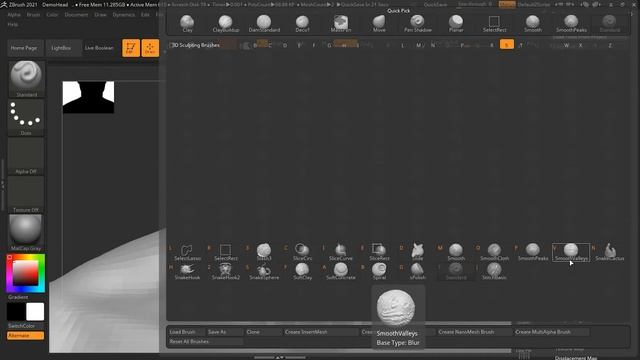Filter brushes by letter M
This screenshot has width=640, height=360.
[418, 45]
